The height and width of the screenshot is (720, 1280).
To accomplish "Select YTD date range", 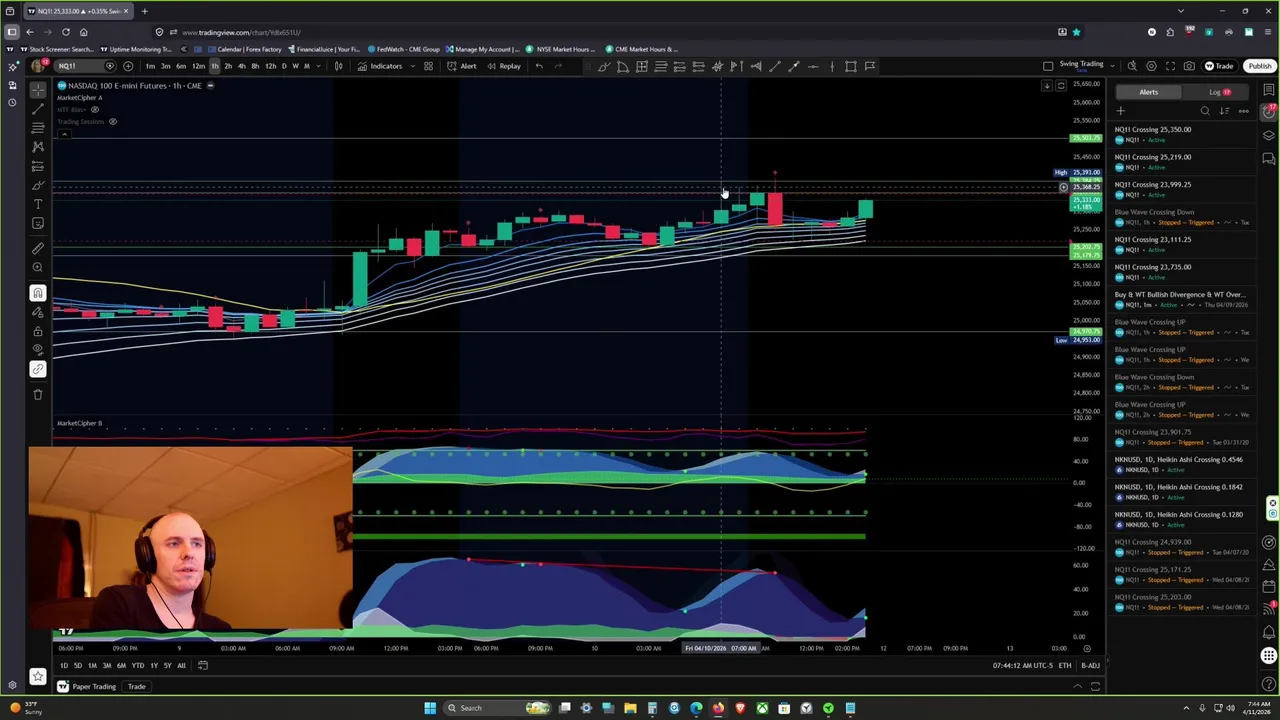I will pyautogui.click(x=137, y=665).
